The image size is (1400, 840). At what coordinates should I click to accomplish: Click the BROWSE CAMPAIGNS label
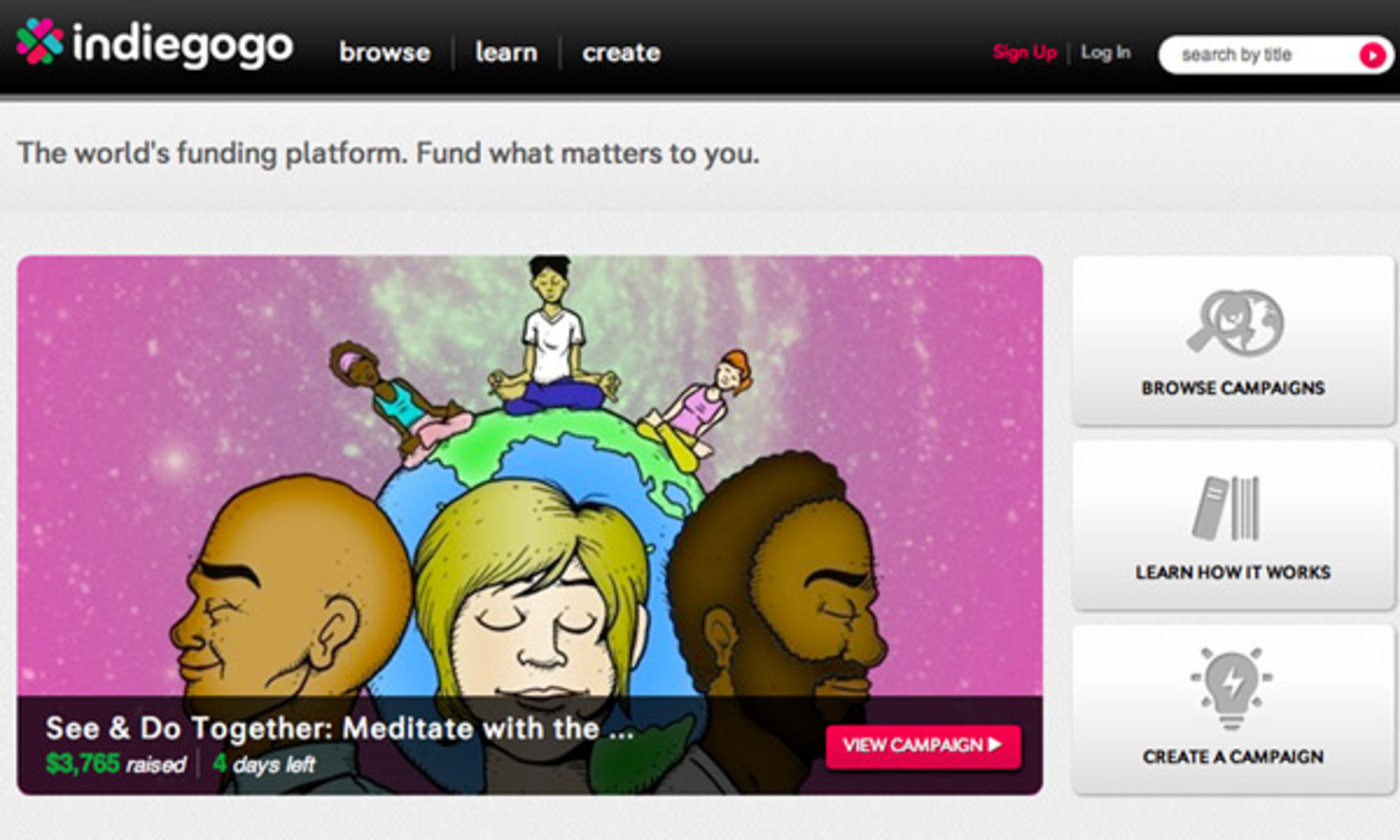1233,388
